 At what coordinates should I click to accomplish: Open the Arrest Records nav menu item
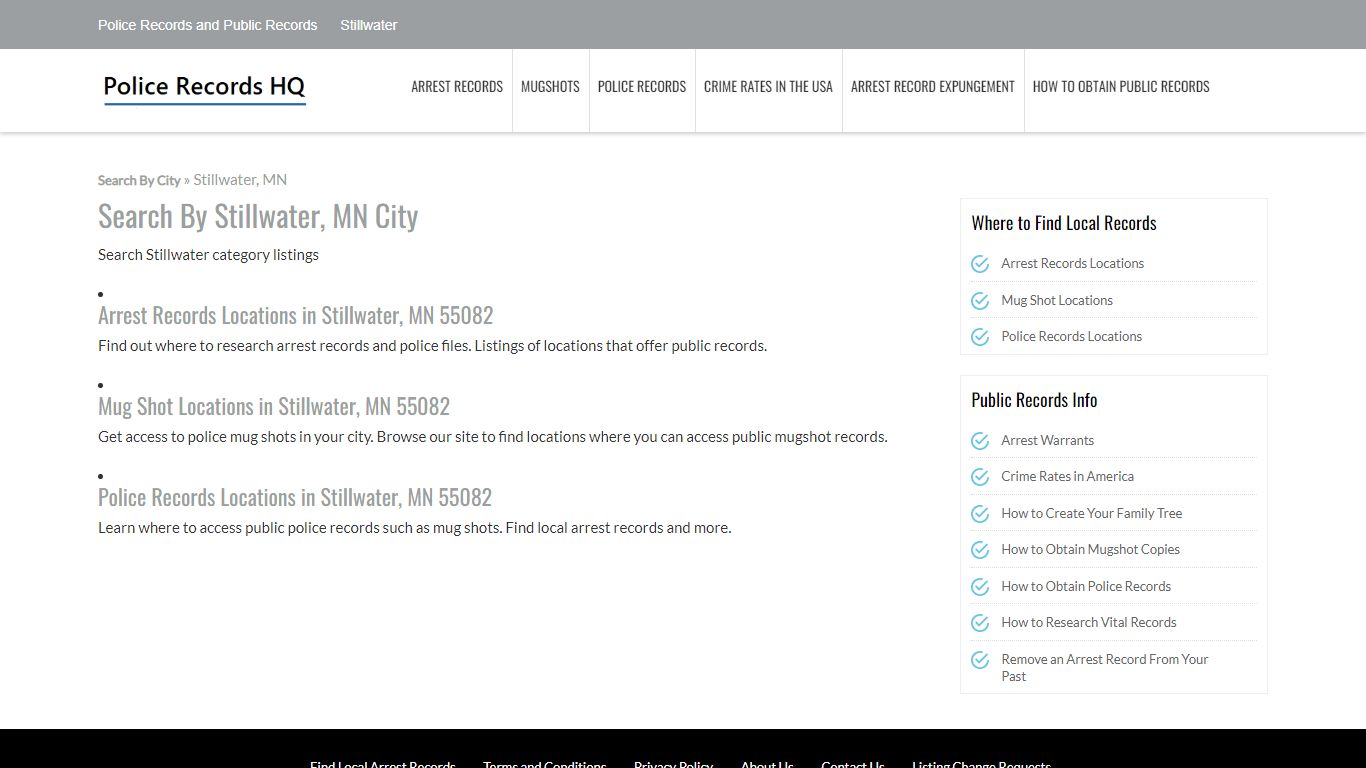click(457, 87)
